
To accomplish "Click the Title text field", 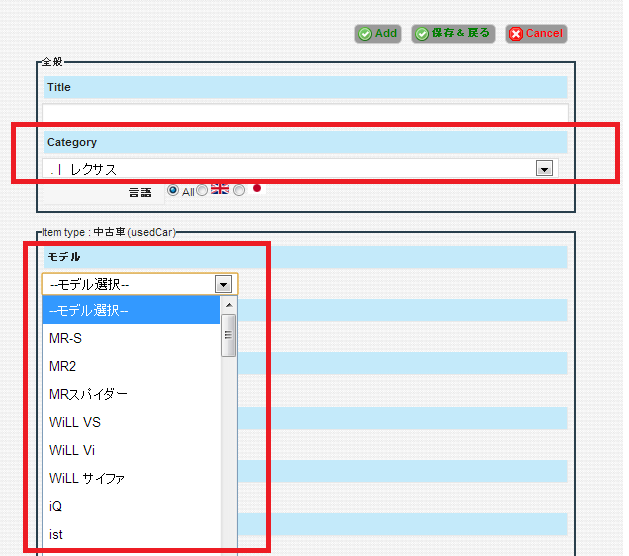I will click(305, 113).
